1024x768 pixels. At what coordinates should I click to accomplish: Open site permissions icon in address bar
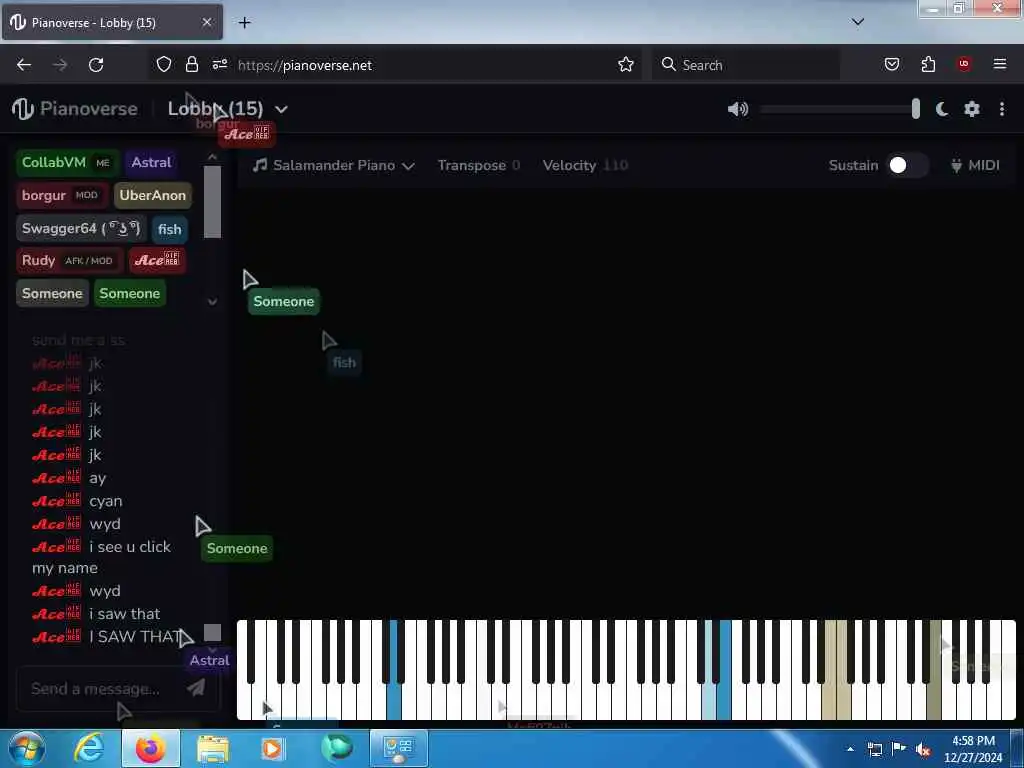coord(219,64)
